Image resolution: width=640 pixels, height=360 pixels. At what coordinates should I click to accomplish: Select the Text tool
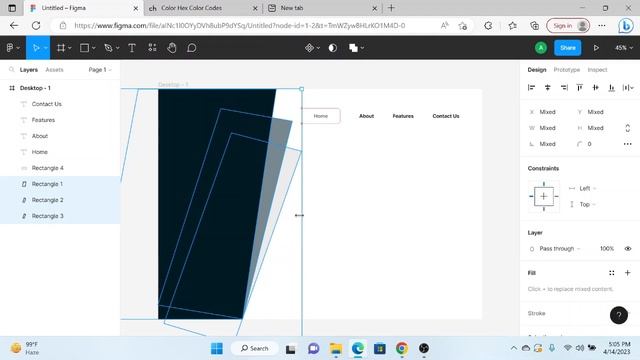[x=132, y=48]
